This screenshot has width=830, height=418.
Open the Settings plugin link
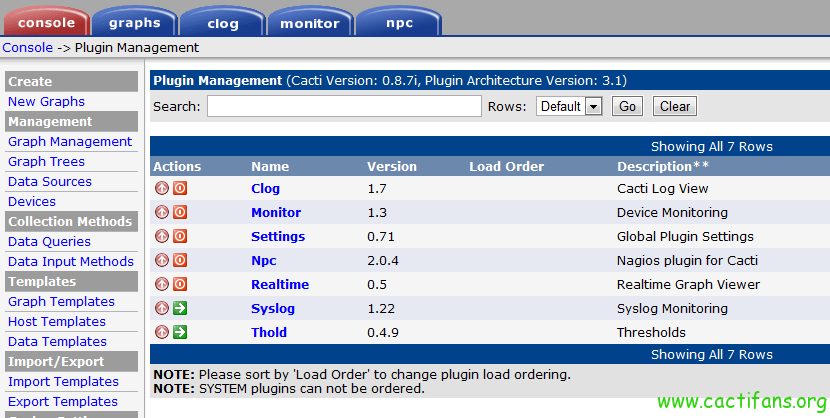[x=278, y=237]
